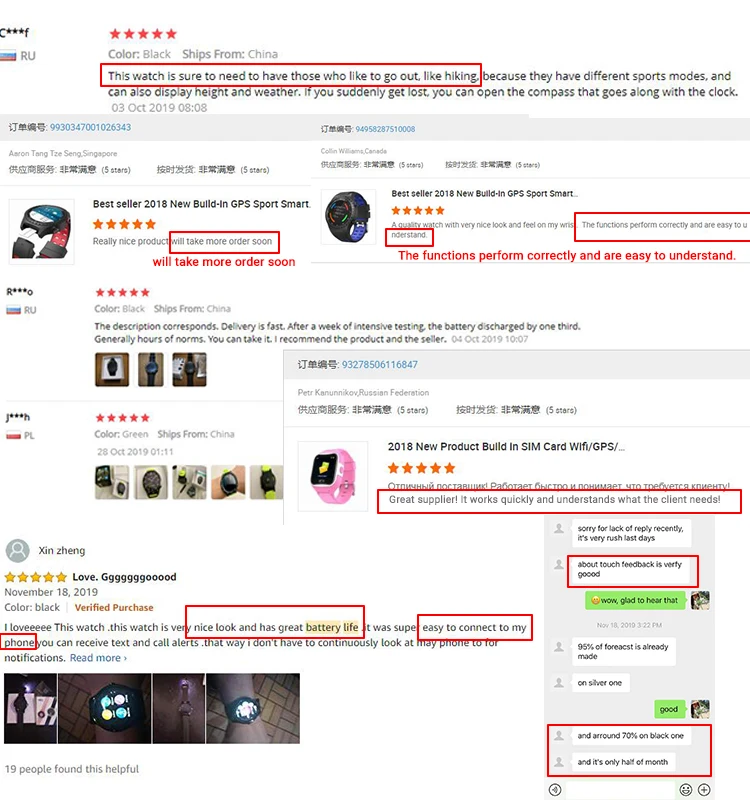This screenshot has height=800, width=750.
Task: Click Xin zheng's profile avatar
Action: click(x=17, y=551)
